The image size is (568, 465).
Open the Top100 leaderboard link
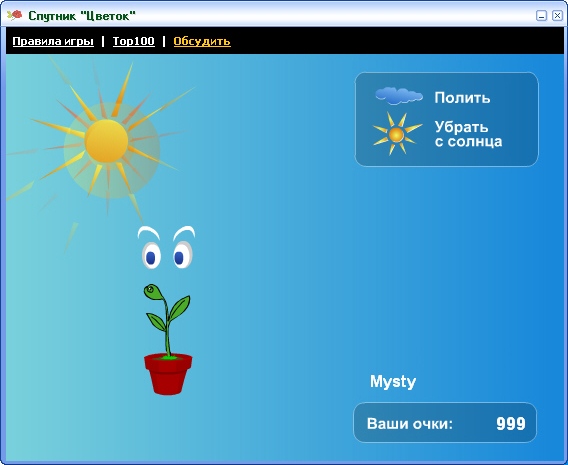[x=134, y=41]
